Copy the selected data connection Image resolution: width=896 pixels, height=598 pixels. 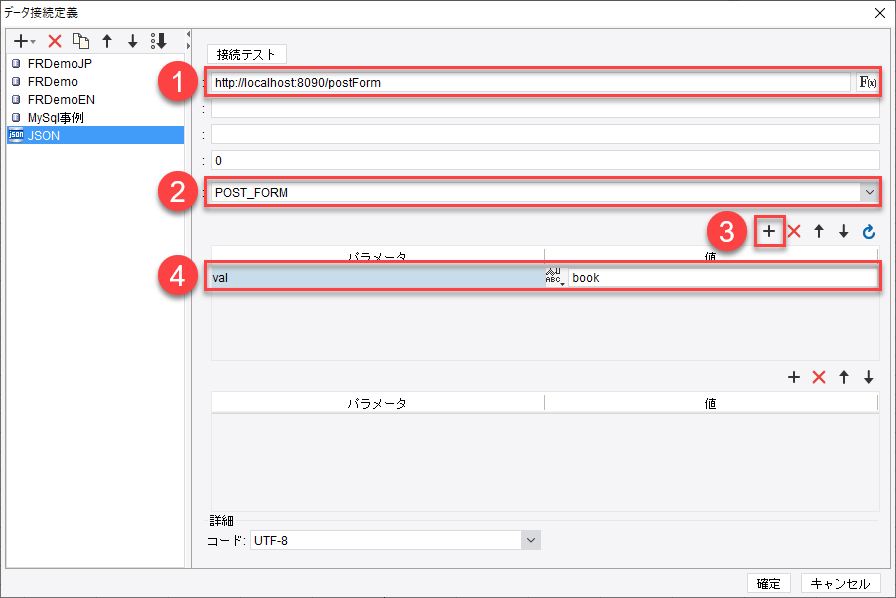pyautogui.click(x=81, y=41)
